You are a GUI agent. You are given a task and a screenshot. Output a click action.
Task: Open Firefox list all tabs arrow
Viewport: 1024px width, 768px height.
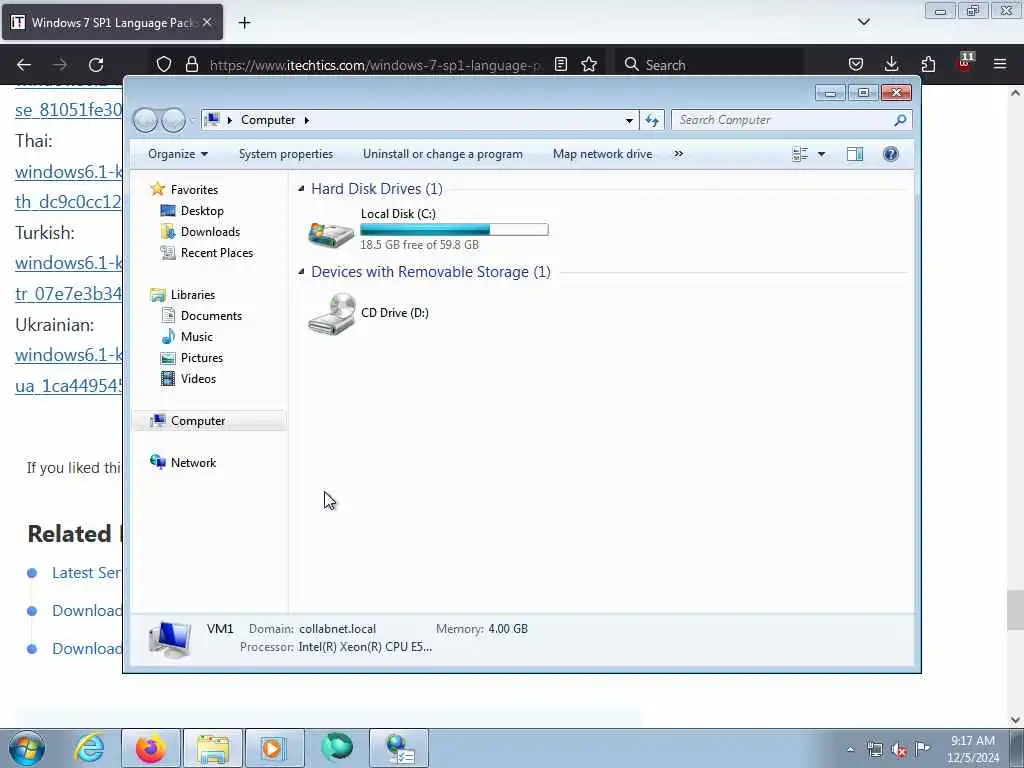point(864,22)
